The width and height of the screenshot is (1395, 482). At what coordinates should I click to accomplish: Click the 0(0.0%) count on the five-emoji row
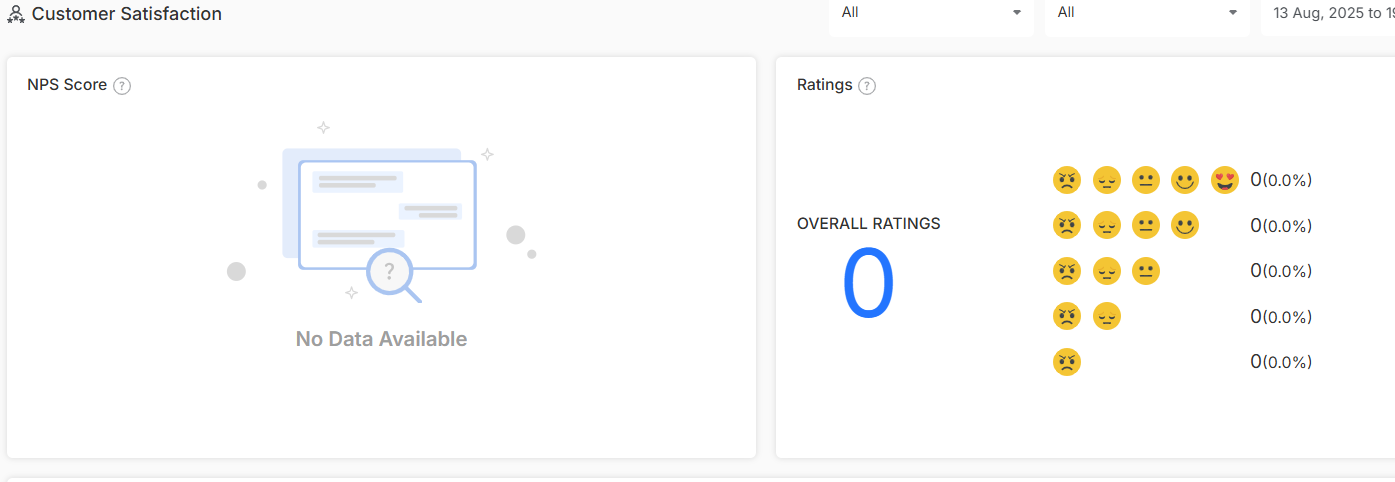tap(1281, 180)
